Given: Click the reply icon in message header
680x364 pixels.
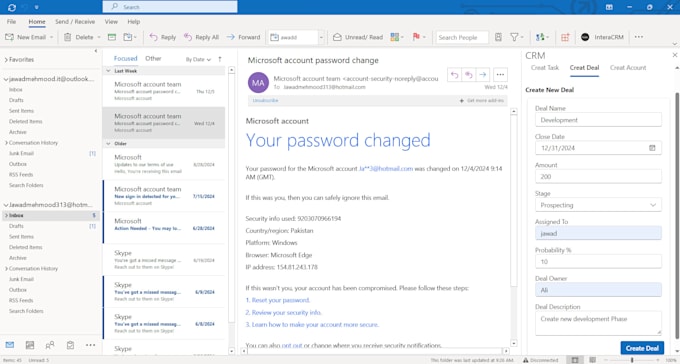Looking at the screenshot, I should point(454,75).
